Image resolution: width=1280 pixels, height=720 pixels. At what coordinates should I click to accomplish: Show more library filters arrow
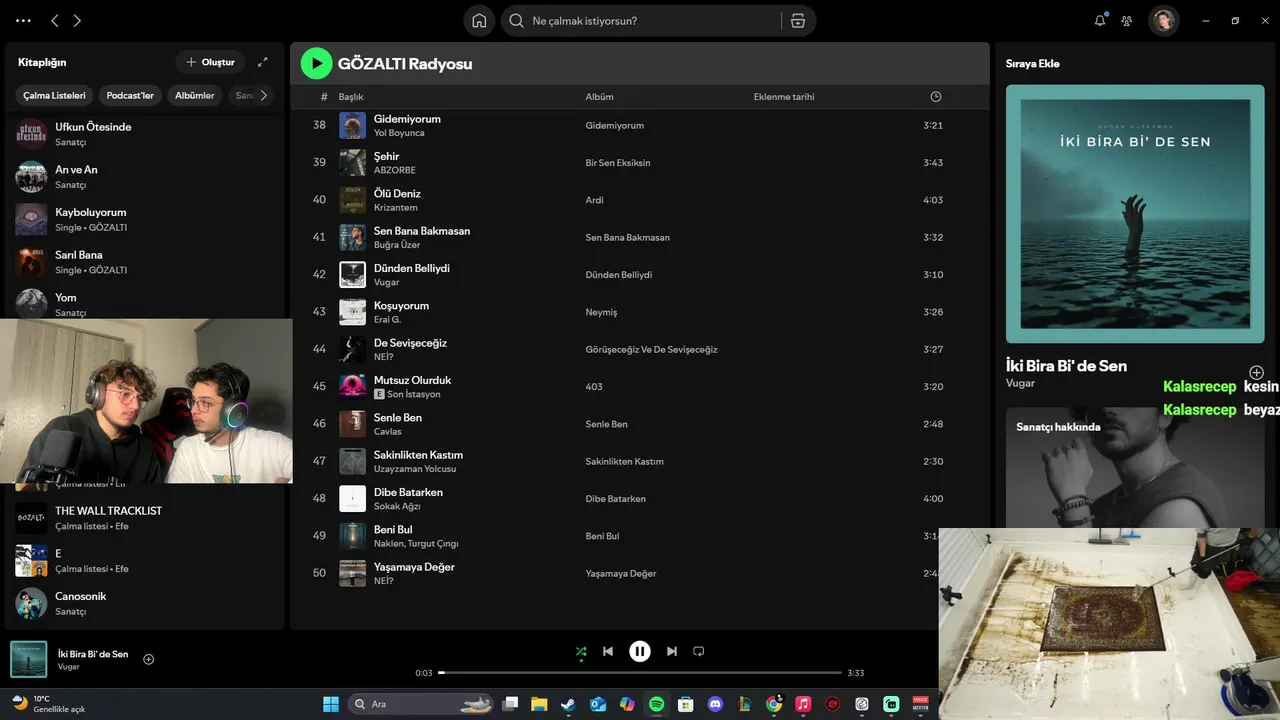point(264,96)
